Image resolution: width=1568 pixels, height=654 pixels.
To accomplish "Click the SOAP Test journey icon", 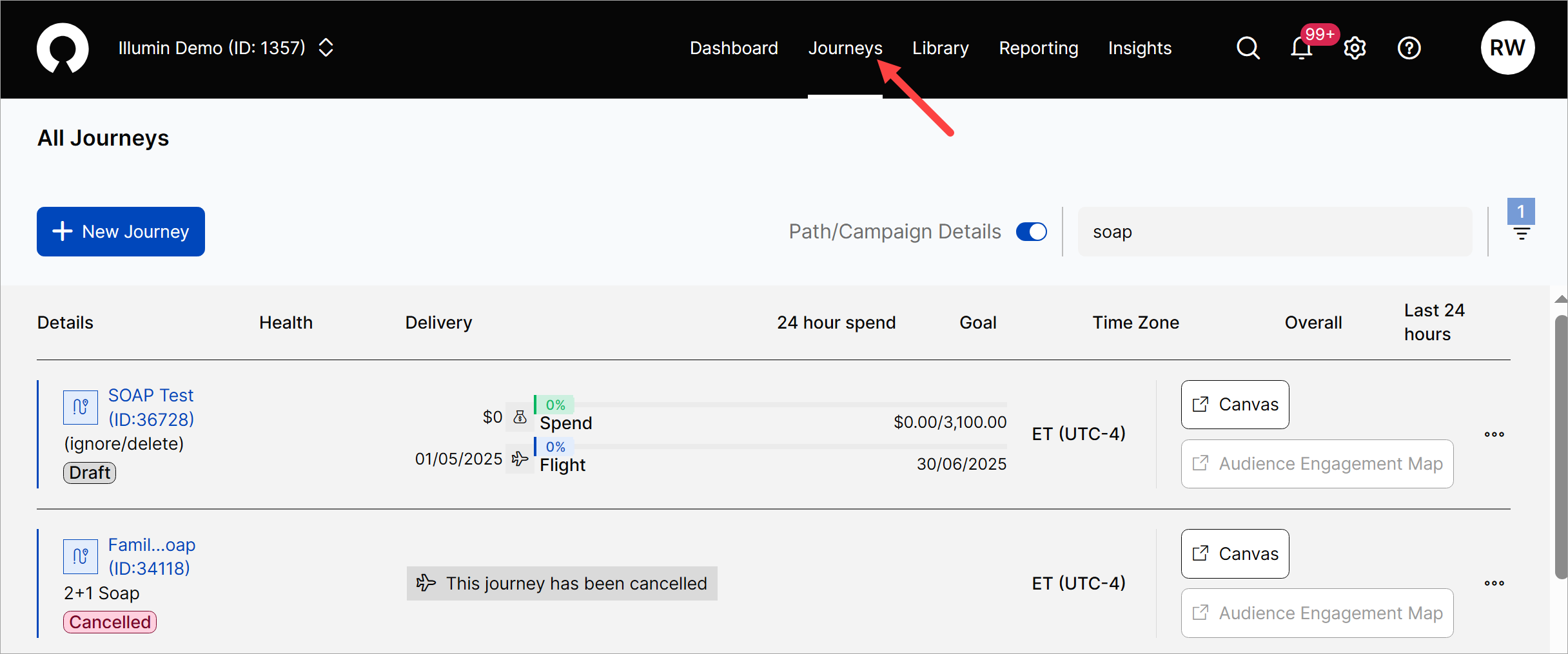I will click(x=81, y=407).
